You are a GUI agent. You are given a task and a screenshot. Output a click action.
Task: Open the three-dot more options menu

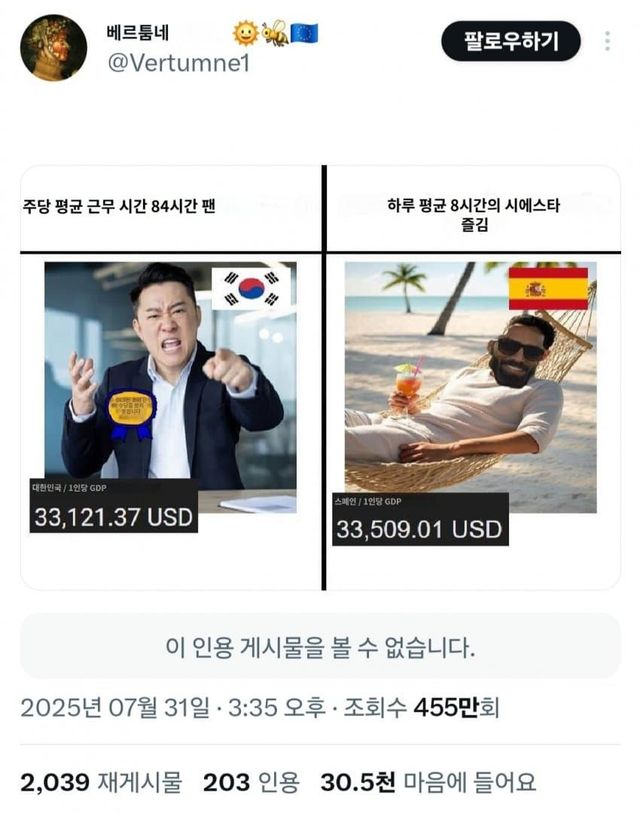pos(607,41)
